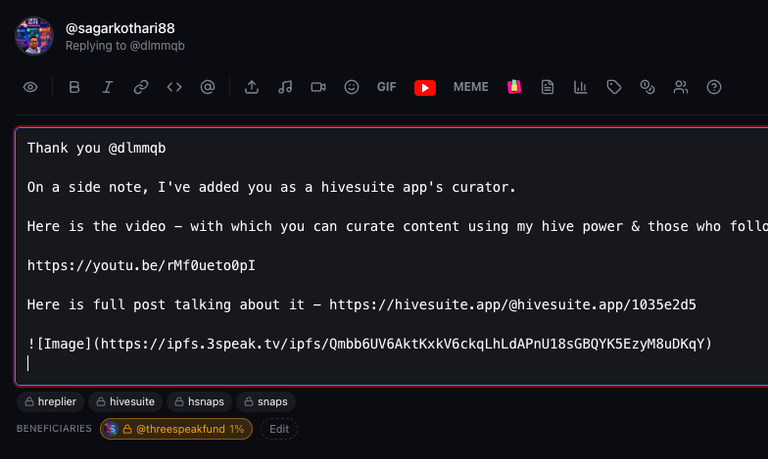Image resolution: width=768 pixels, height=459 pixels.
Task: Apply italic formatting
Action: tap(107, 87)
